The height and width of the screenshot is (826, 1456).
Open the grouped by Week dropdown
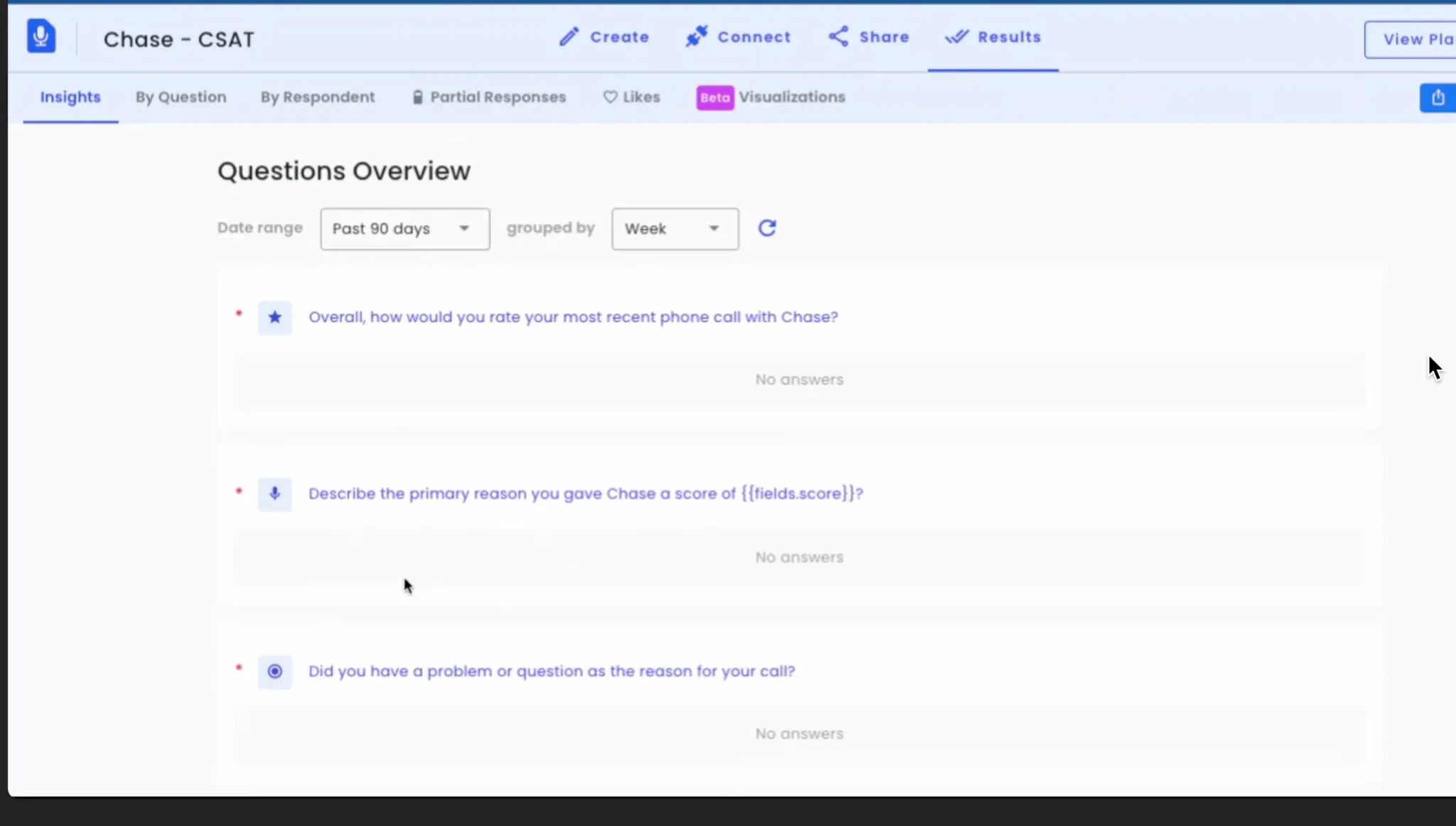pyautogui.click(x=674, y=229)
